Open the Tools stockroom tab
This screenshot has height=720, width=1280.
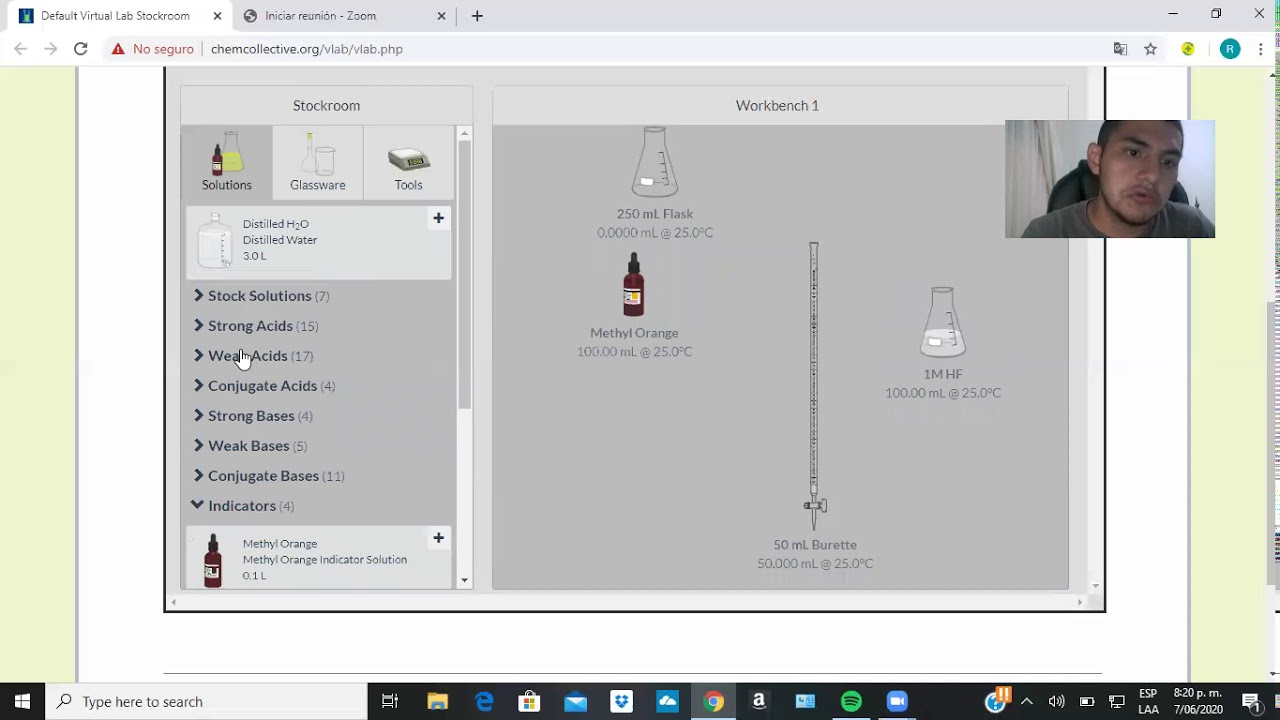pos(408,161)
